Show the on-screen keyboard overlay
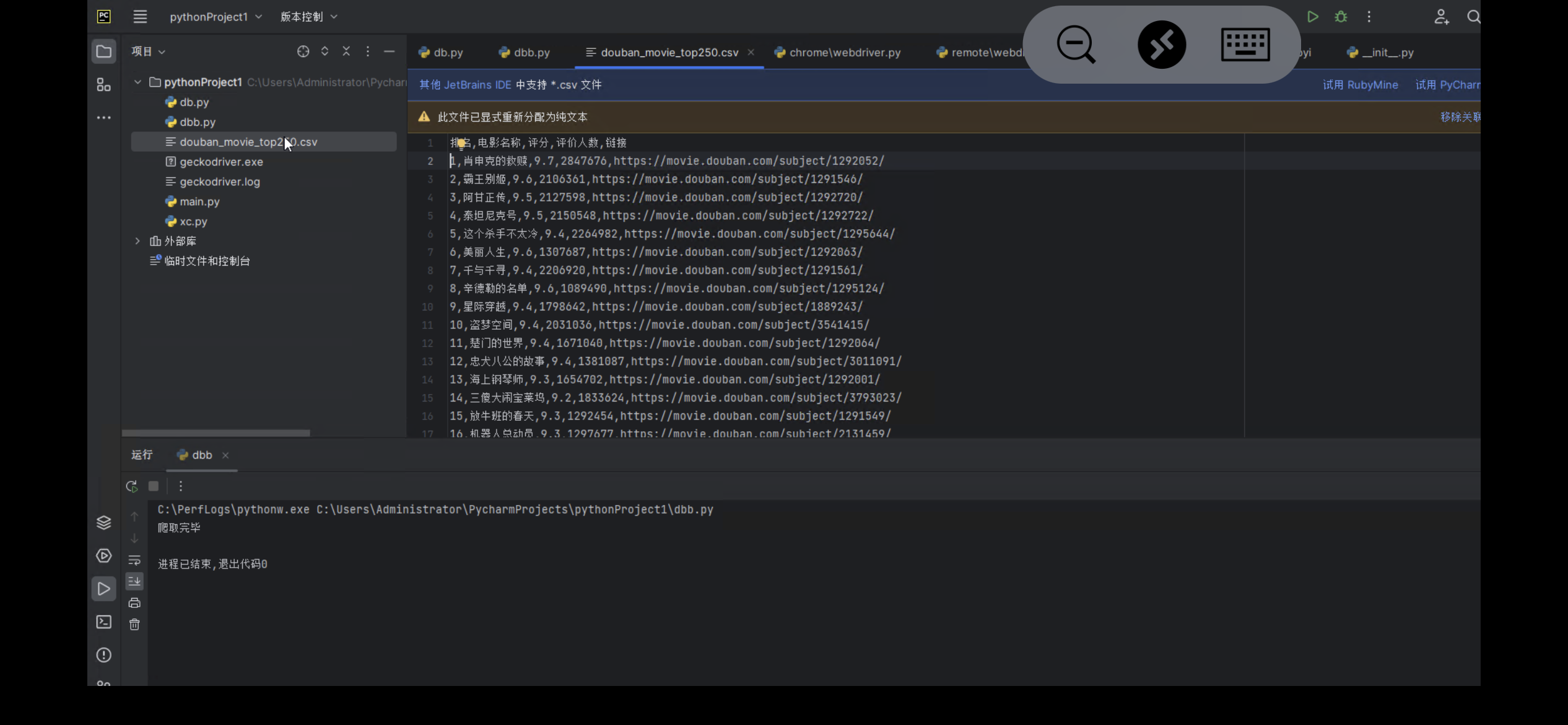Screen dimensions: 1568x725 [x=1245, y=45]
